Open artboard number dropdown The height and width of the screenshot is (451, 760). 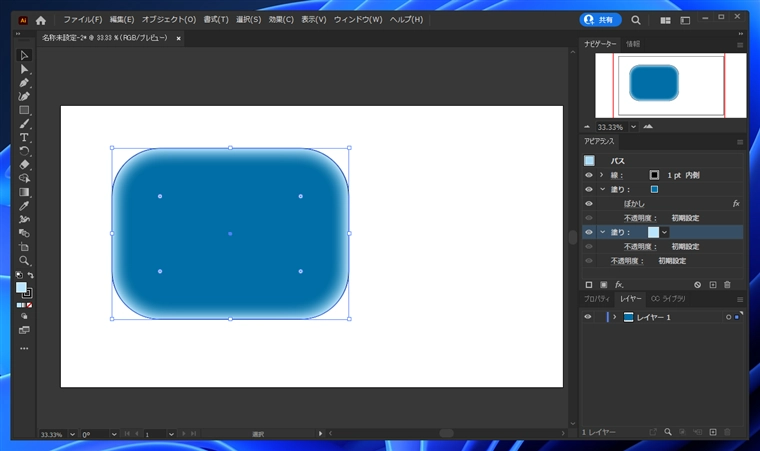coord(171,434)
